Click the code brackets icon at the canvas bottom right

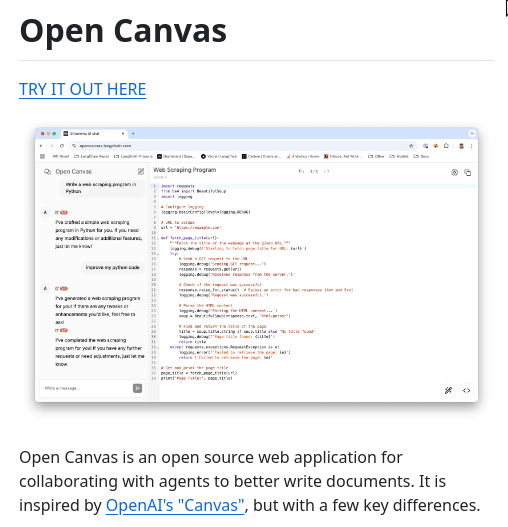point(466,390)
